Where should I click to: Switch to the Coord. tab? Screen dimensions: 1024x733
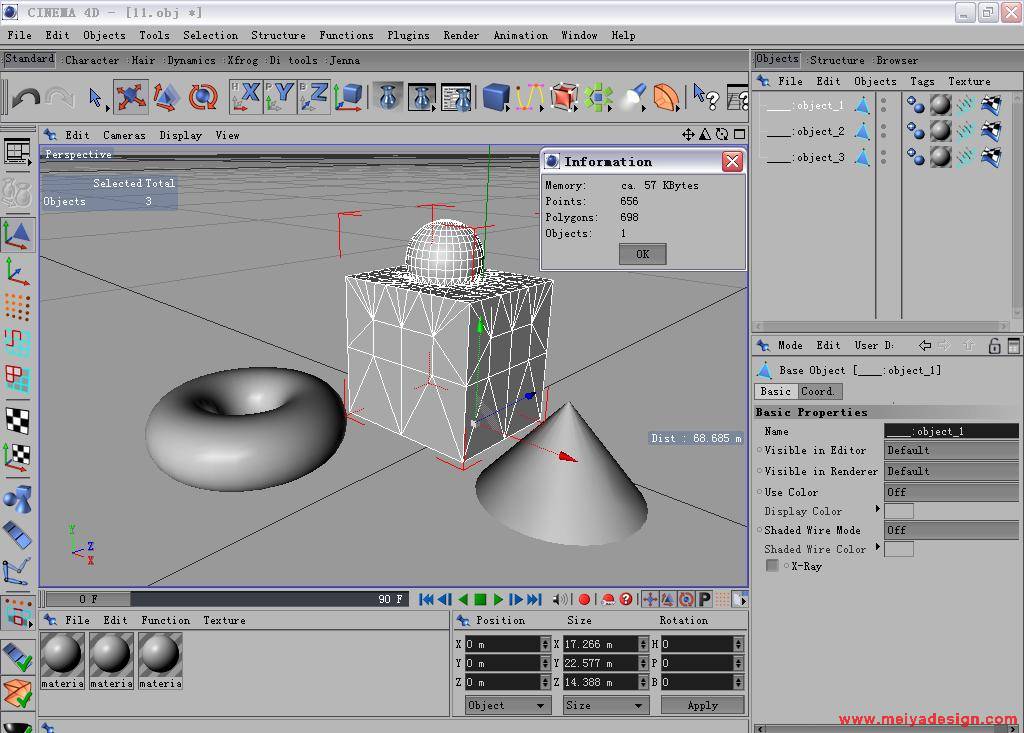819,391
